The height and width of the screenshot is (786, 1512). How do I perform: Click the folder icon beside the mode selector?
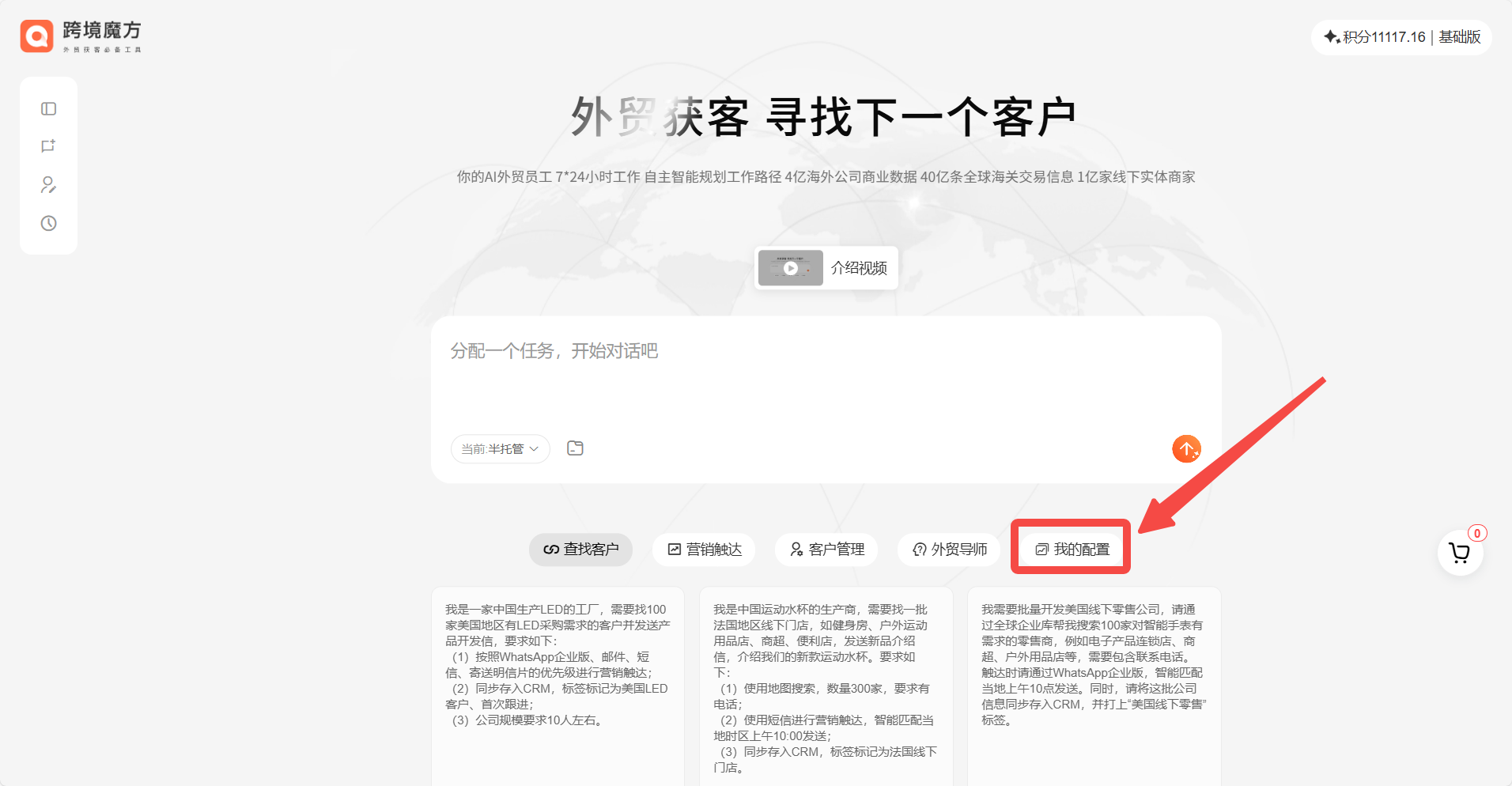[575, 448]
